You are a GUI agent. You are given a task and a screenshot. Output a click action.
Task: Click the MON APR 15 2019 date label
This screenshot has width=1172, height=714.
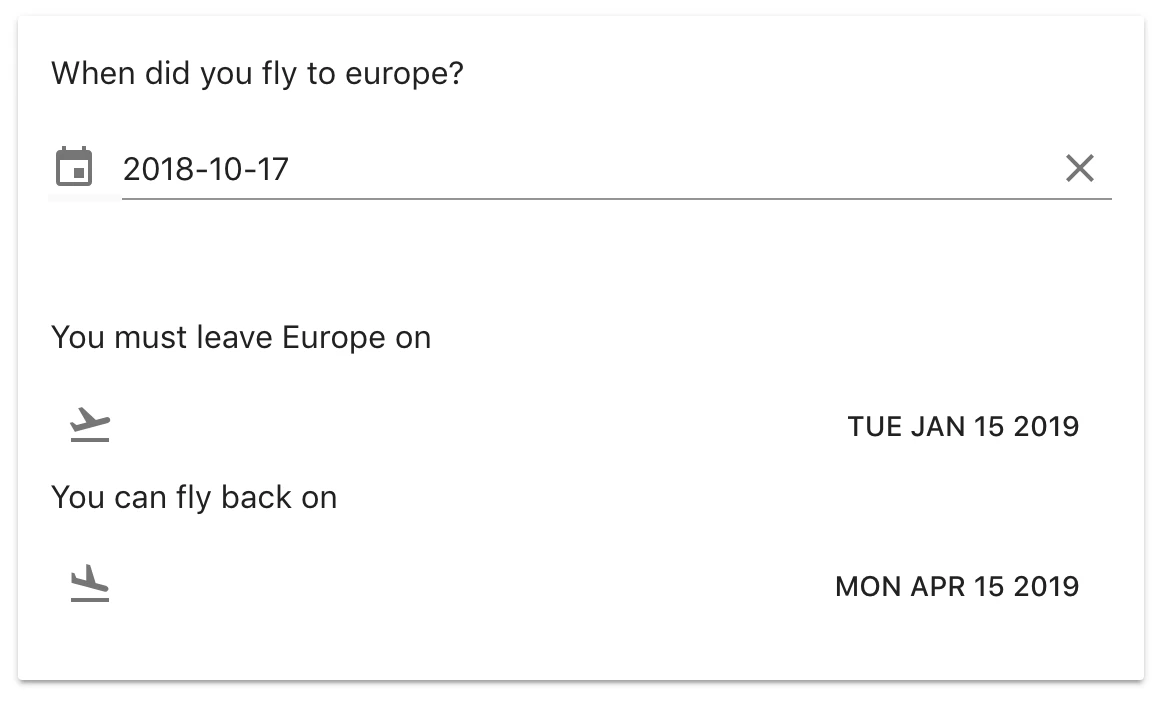point(957,586)
